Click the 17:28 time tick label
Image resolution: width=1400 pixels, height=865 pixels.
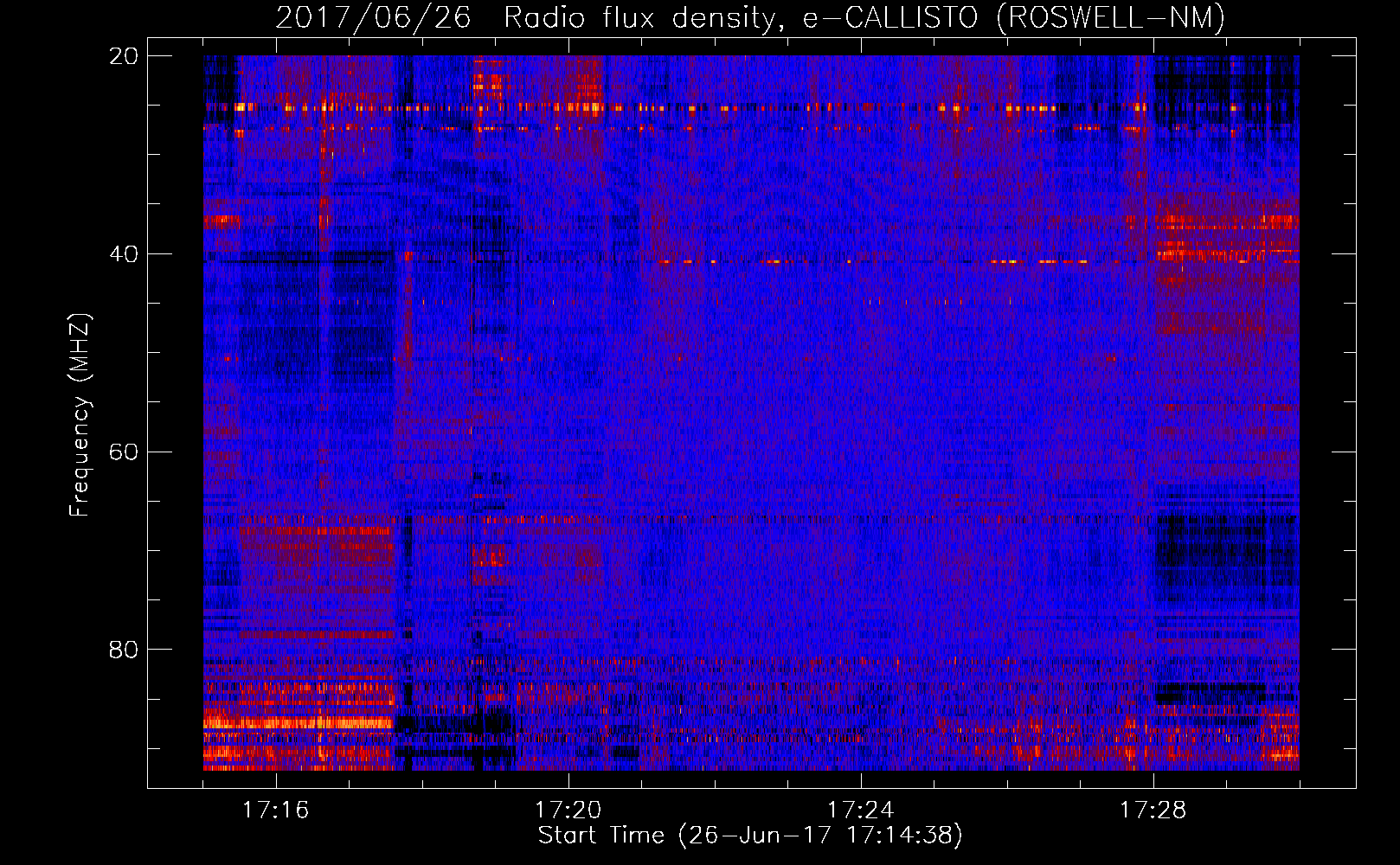[x=1153, y=811]
